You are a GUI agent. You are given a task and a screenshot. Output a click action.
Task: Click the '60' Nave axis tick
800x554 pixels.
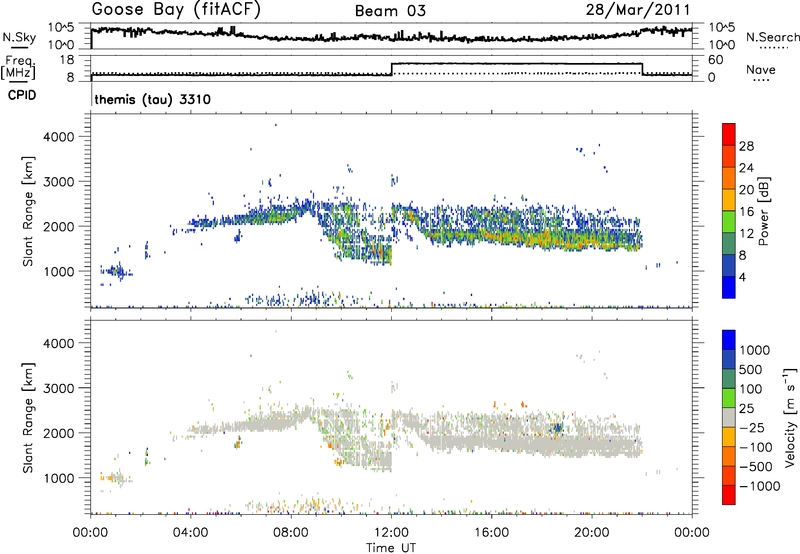(716, 60)
